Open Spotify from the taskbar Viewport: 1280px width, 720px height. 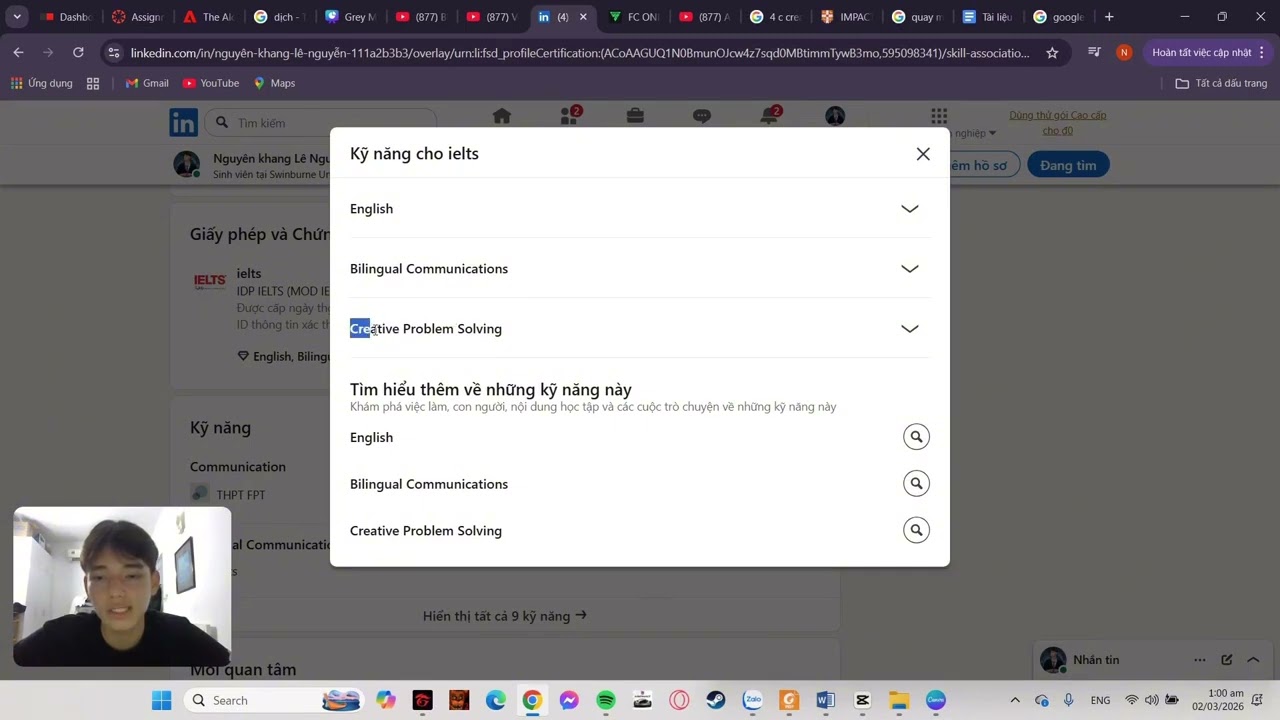point(606,700)
